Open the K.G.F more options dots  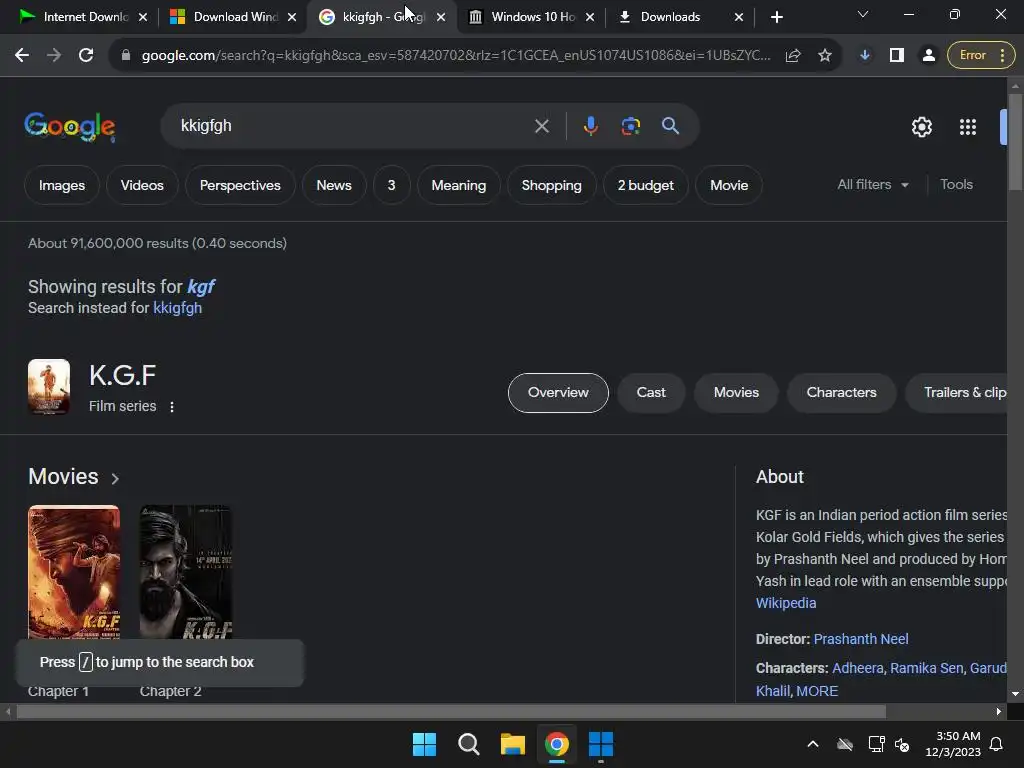click(172, 407)
